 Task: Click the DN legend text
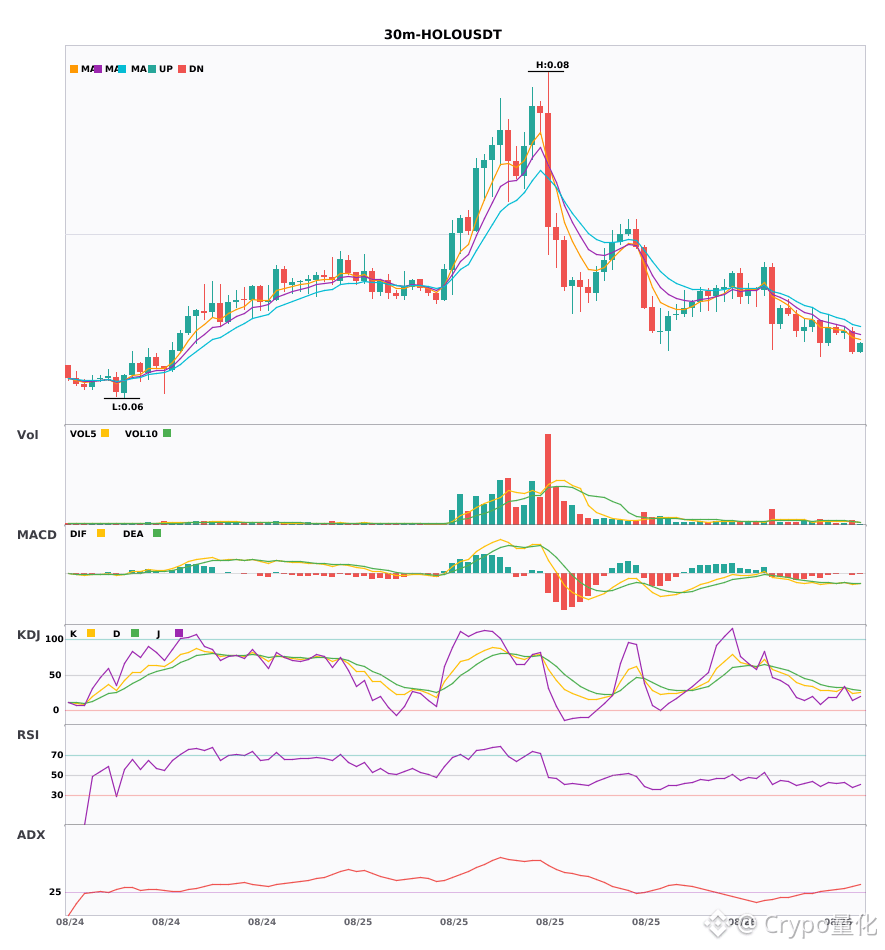[196, 69]
